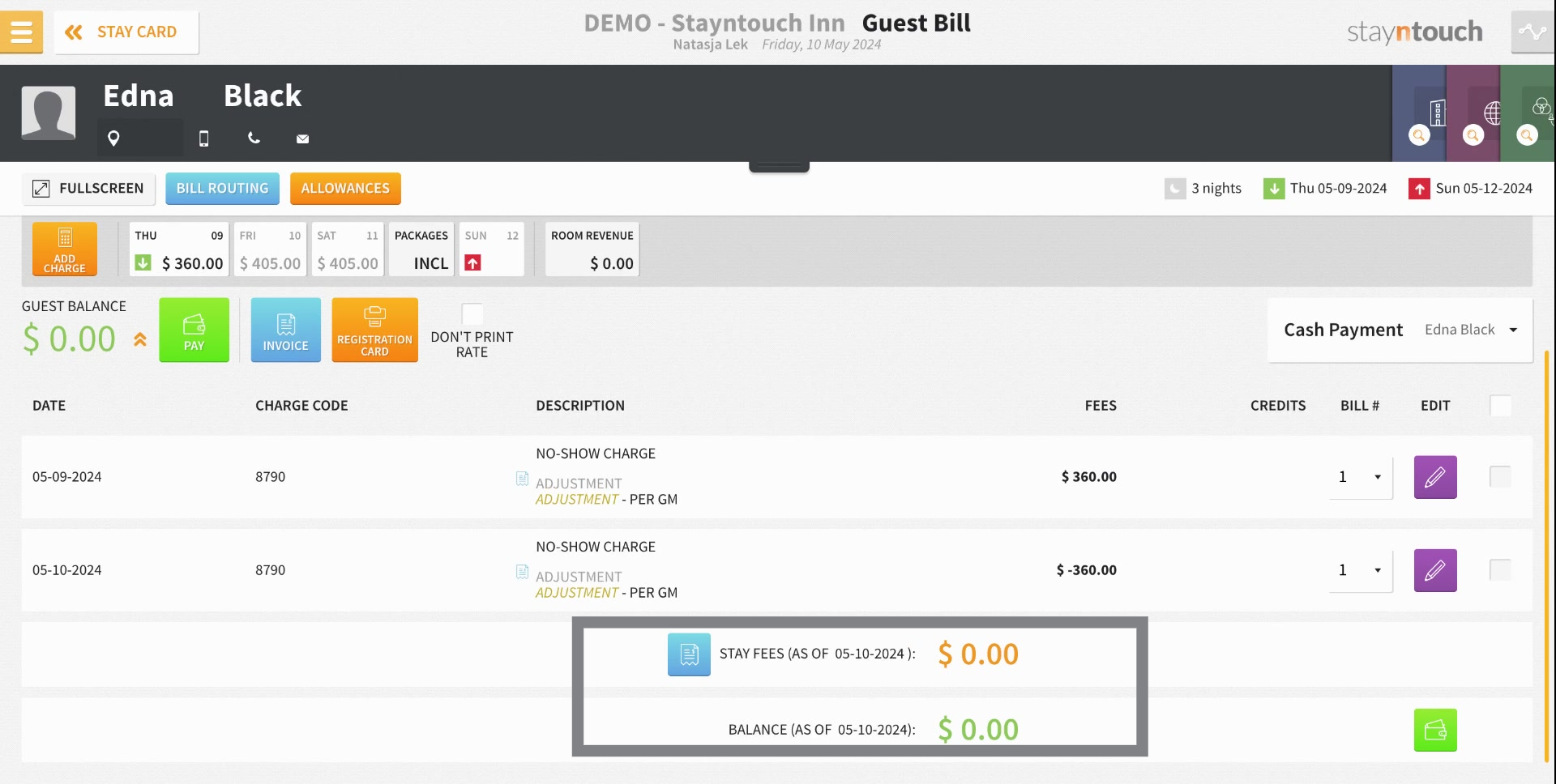Open bill number dropdown for 05-10-2024 charge
Image resolution: width=1556 pixels, height=784 pixels.
click(1361, 570)
